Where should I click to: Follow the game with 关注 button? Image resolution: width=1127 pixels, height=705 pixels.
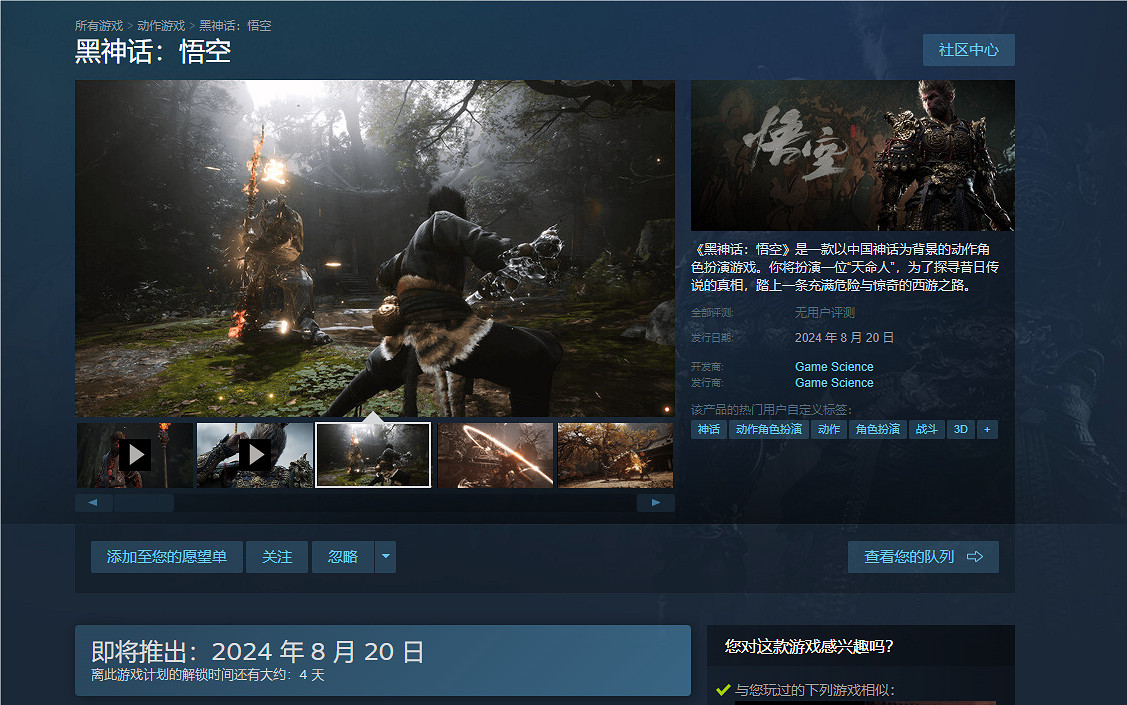pyautogui.click(x=277, y=557)
